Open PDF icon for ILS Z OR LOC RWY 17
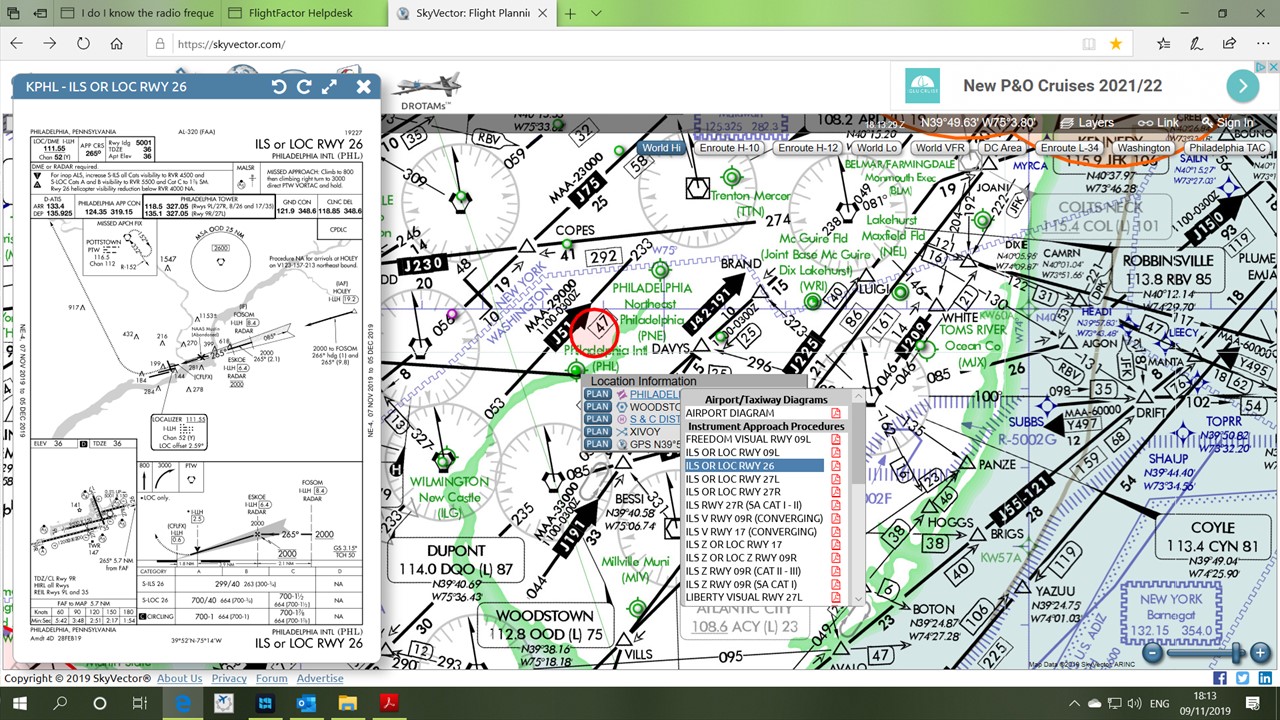 [836, 545]
